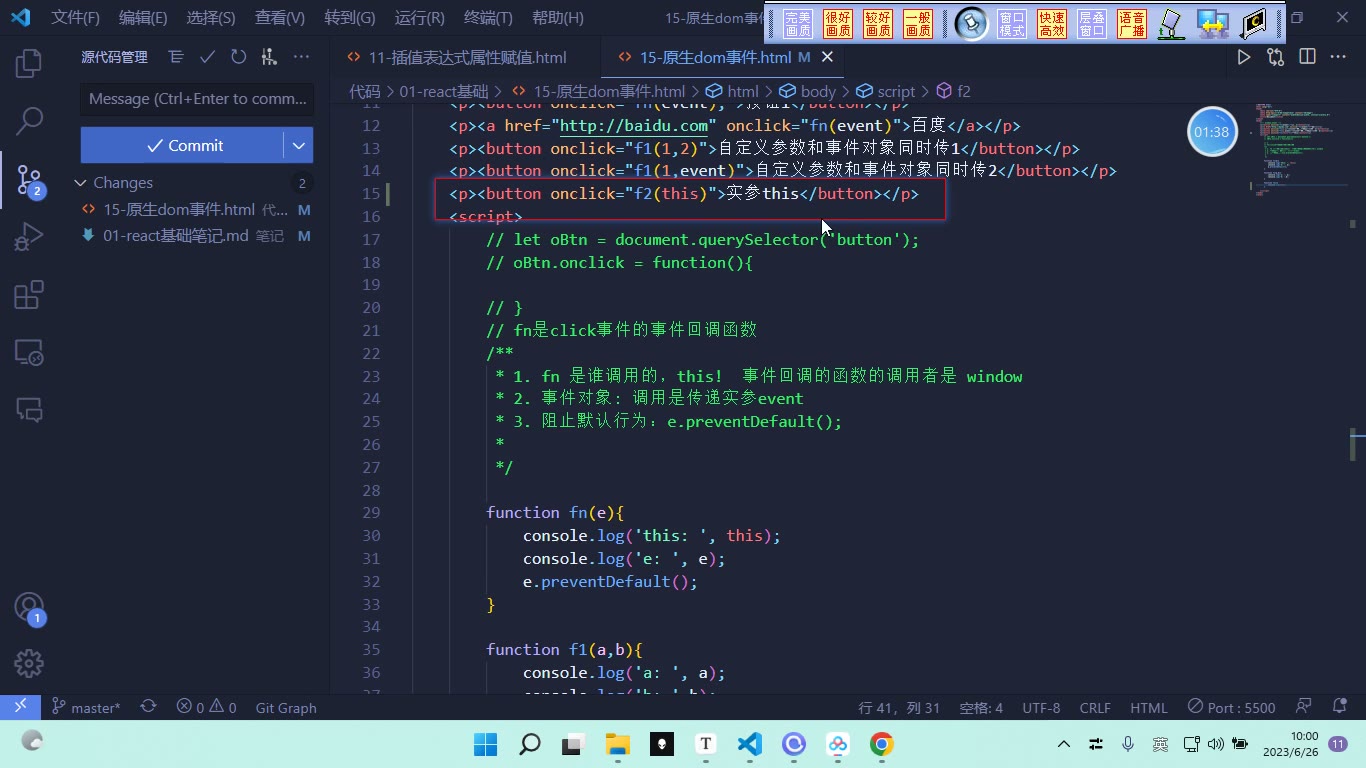This screenshot has width=1366, height=768.
Task: Open the Commit button dropdown arrow
Action: pos(298,145)
